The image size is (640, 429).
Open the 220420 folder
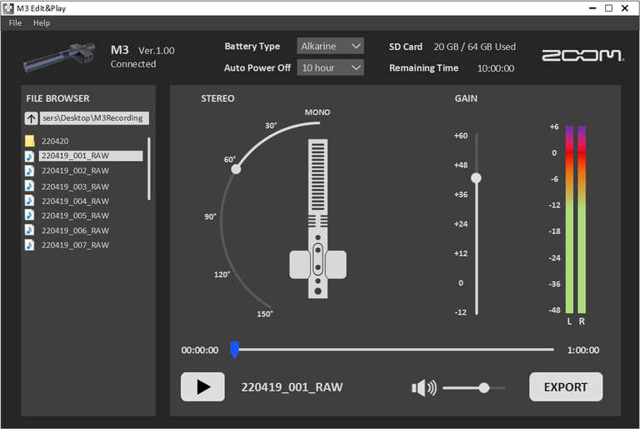(x=55, y=141)
